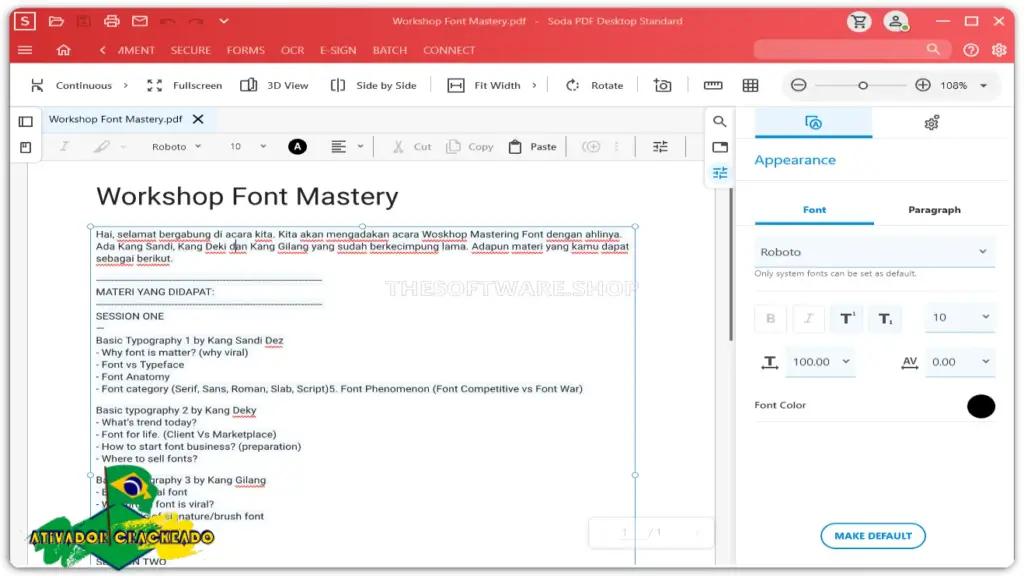Click the Copy button
This screenshot has height=576, width=1024.
tap(470, 147)
